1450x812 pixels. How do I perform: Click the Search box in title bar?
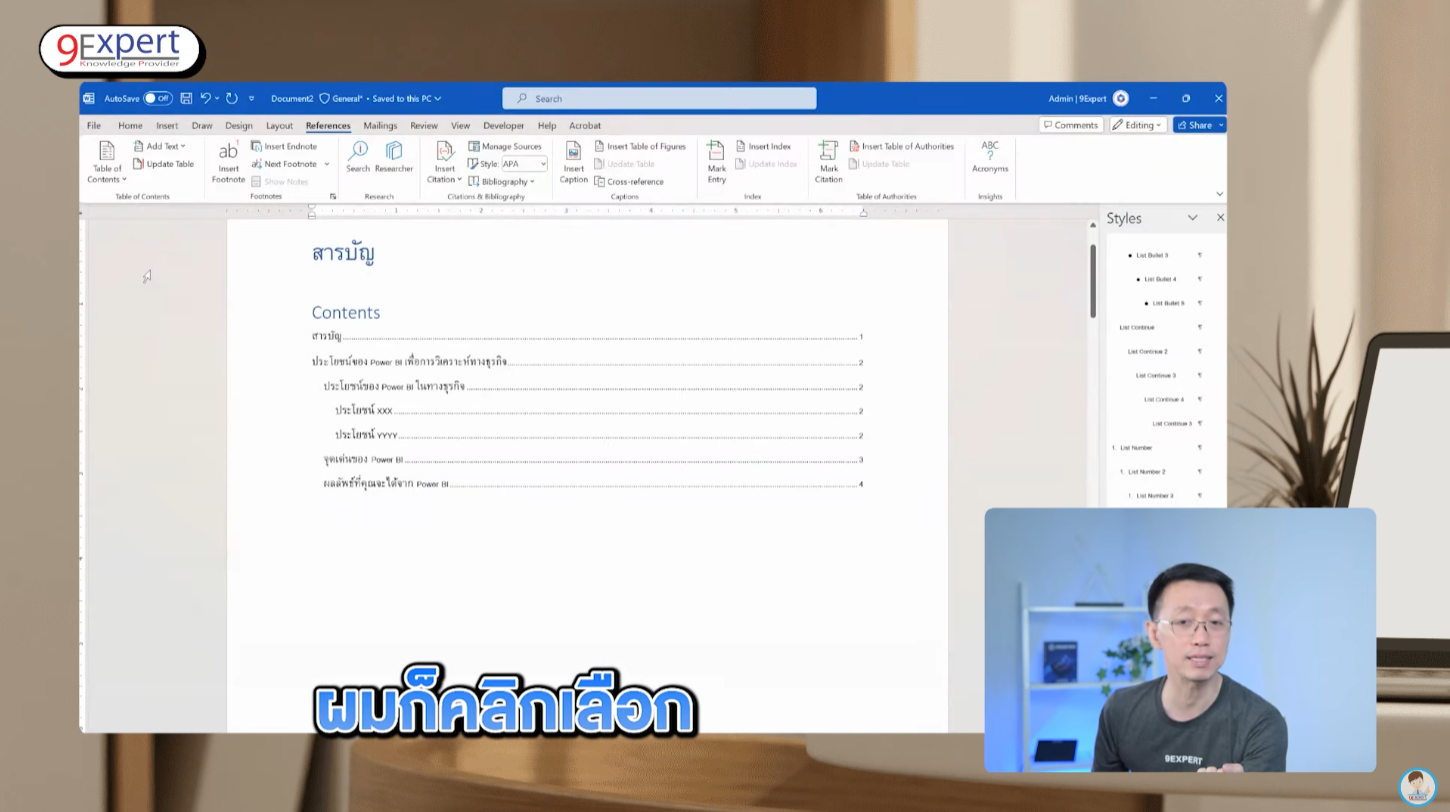coord(659,99)
